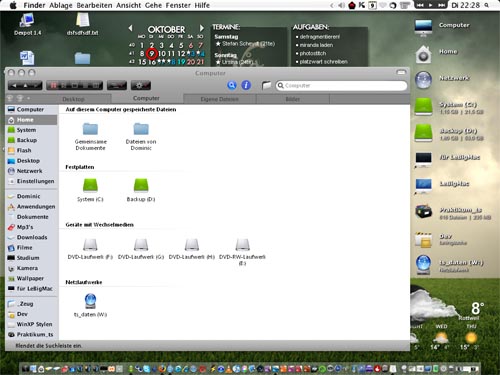Viewport: 500px width, 375px height.
Task: Click the circled day 9 in calendar
Action: [x=152, y=53]
